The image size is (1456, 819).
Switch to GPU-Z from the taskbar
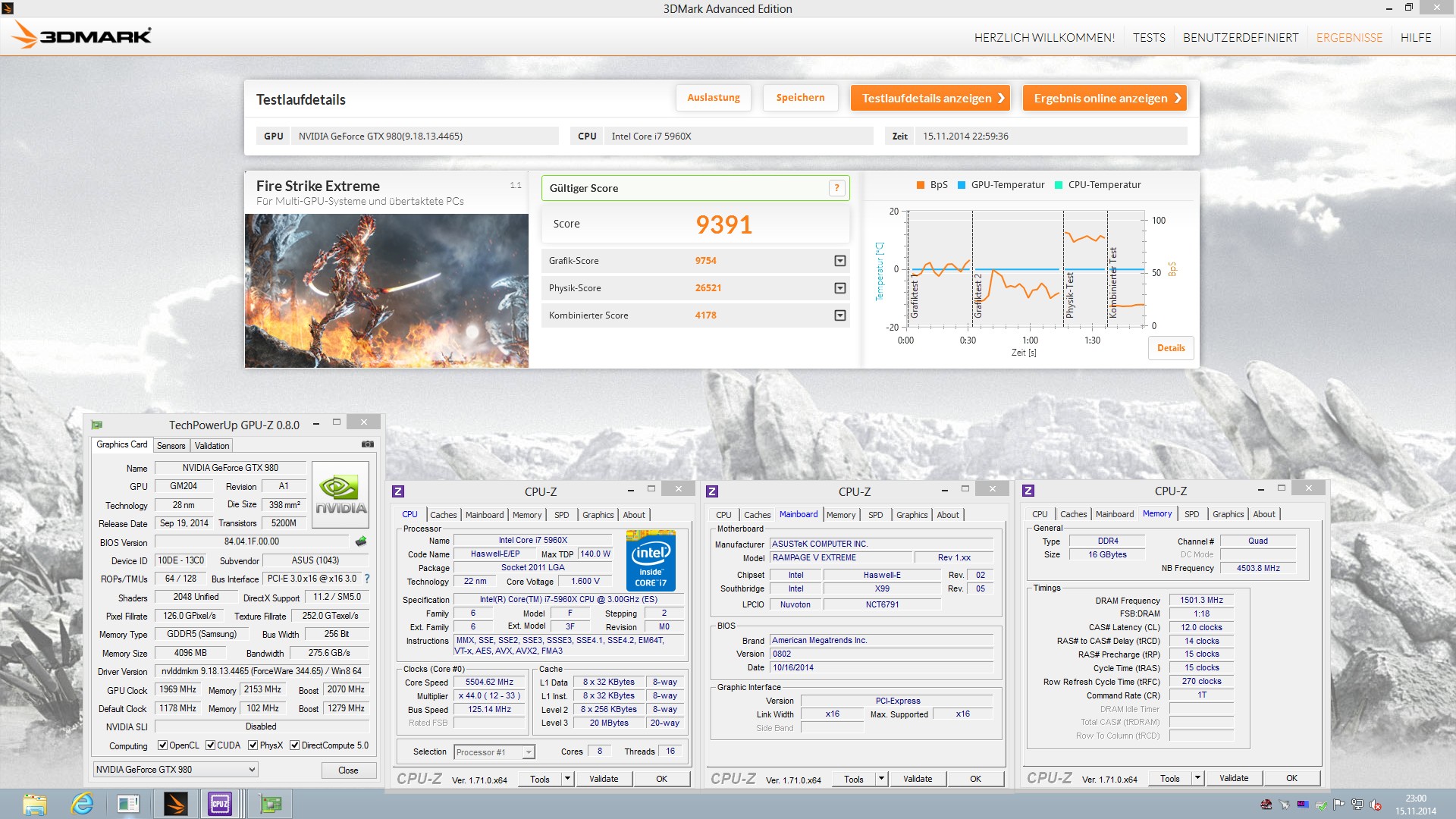(x=270, y=804)
